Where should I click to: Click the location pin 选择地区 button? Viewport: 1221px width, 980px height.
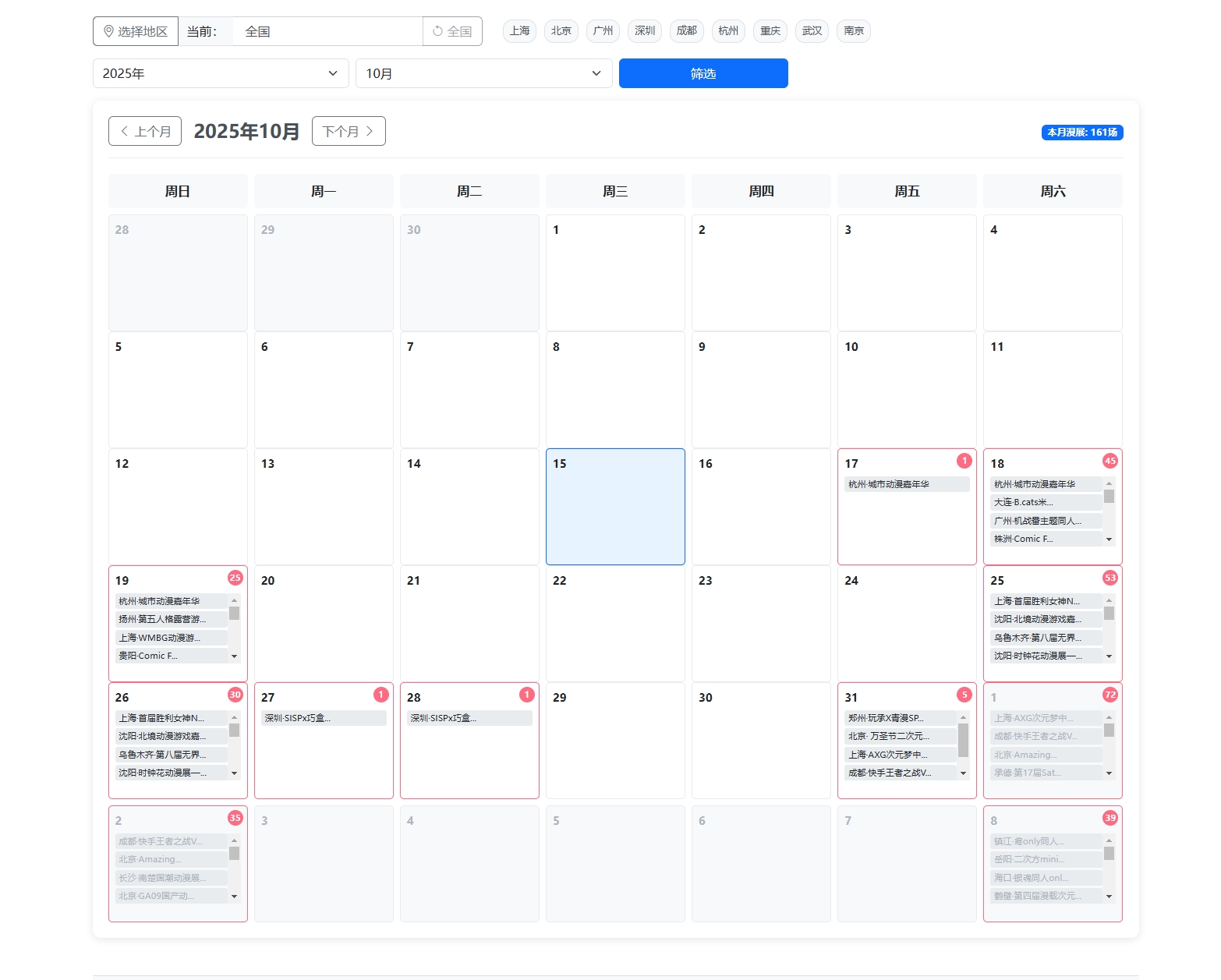coord(136,31)
